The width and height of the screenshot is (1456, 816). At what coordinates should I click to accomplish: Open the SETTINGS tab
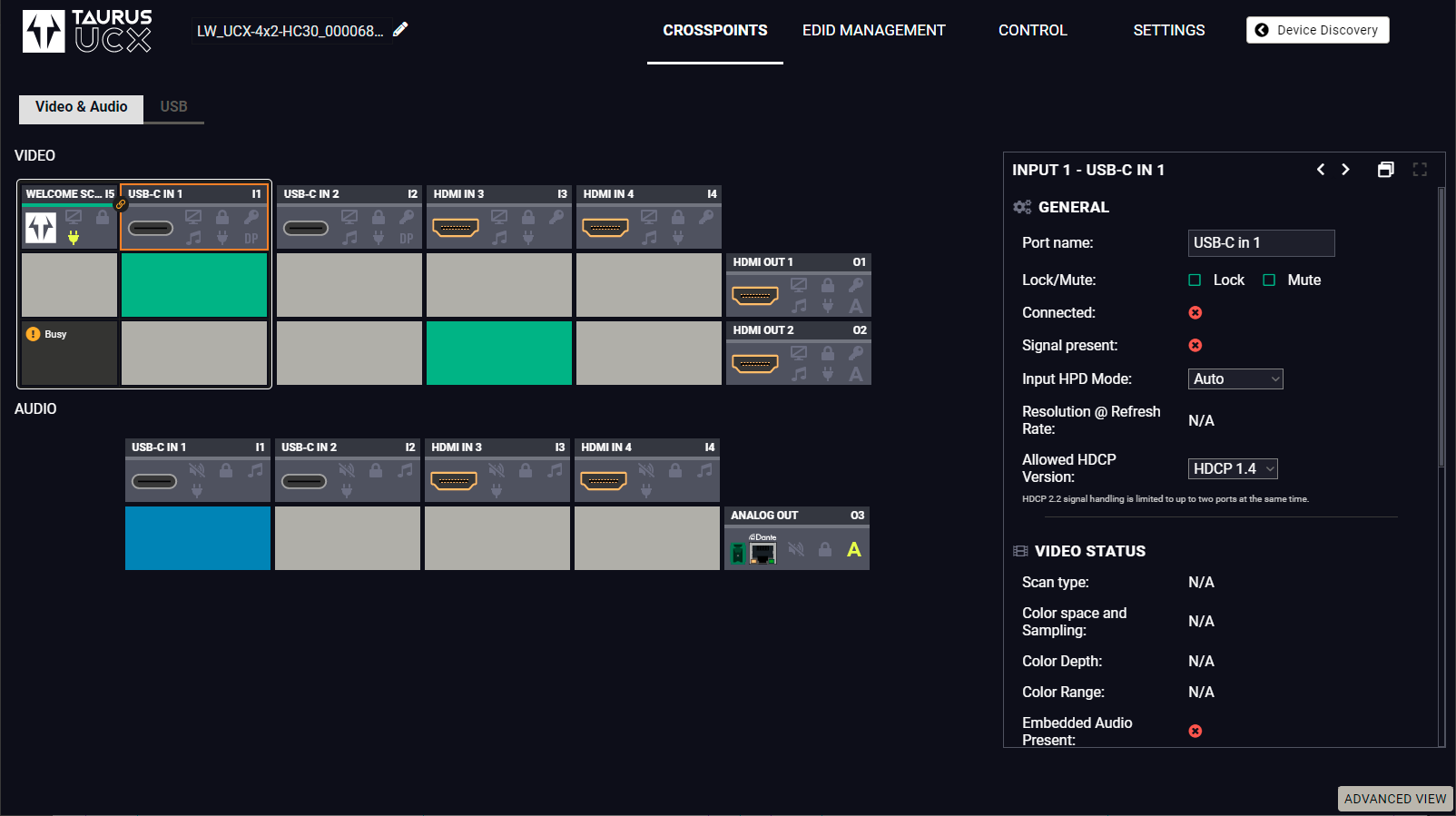click(x=1169, y=31)
